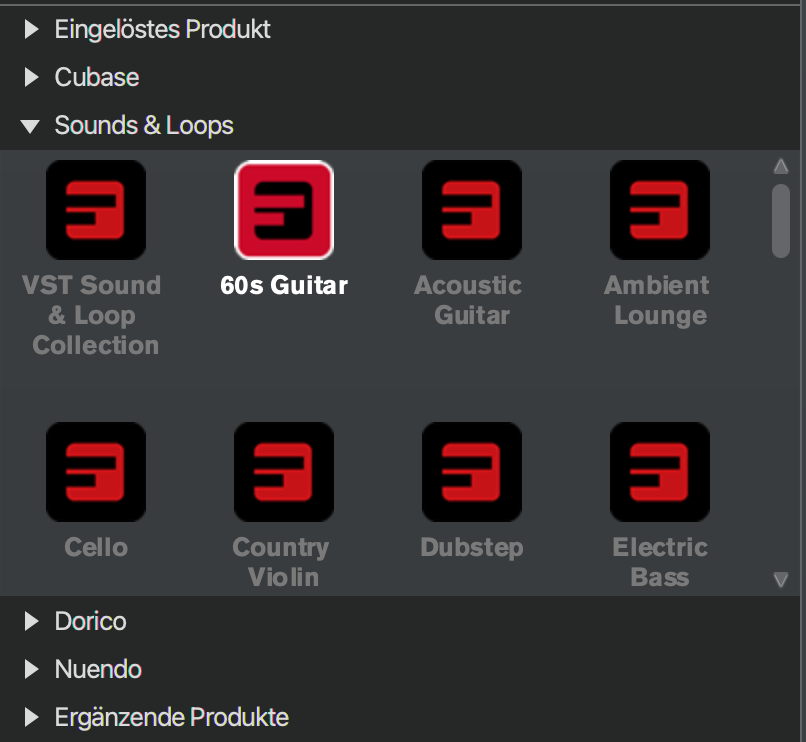Choose the Ambient Lounge icon

[660, 210]
